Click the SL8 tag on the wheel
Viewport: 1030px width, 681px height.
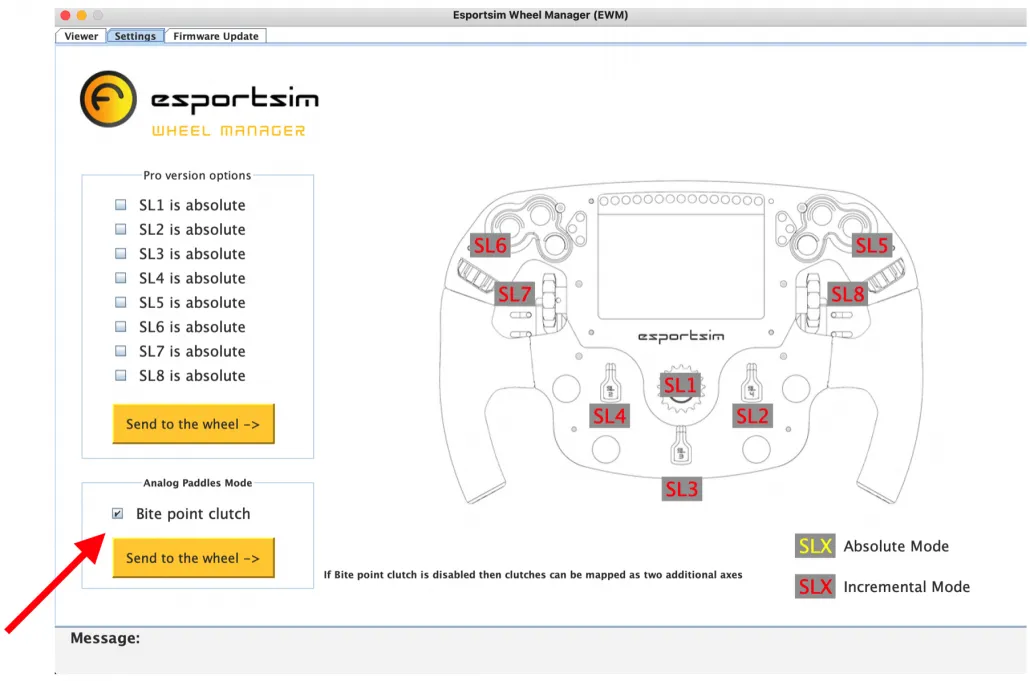(847, 294)
